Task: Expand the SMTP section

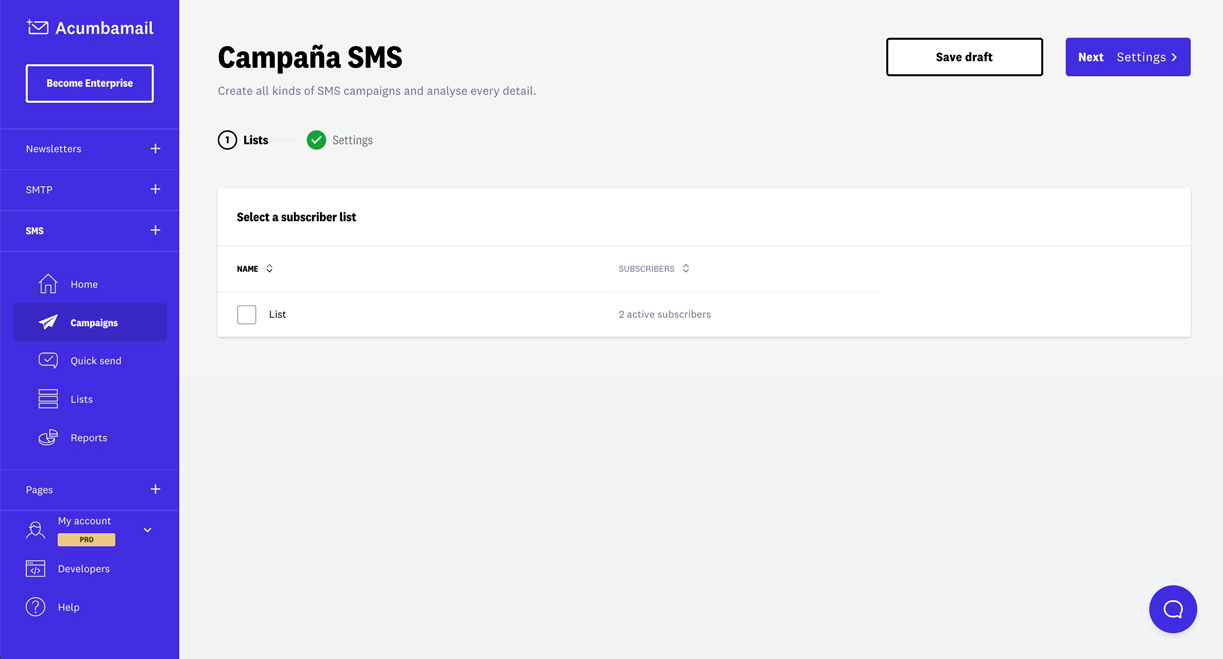Action: tap(155, 189)
